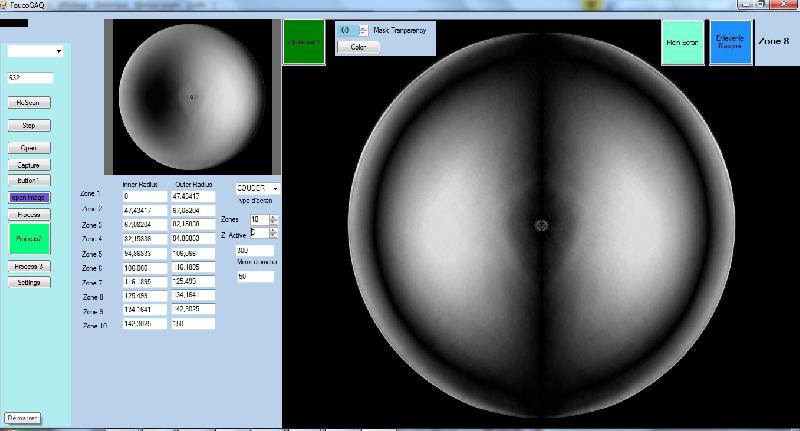Viewport: 800px width, 431px height.
Task: Click the Open button
Action: tap(29, 148)
